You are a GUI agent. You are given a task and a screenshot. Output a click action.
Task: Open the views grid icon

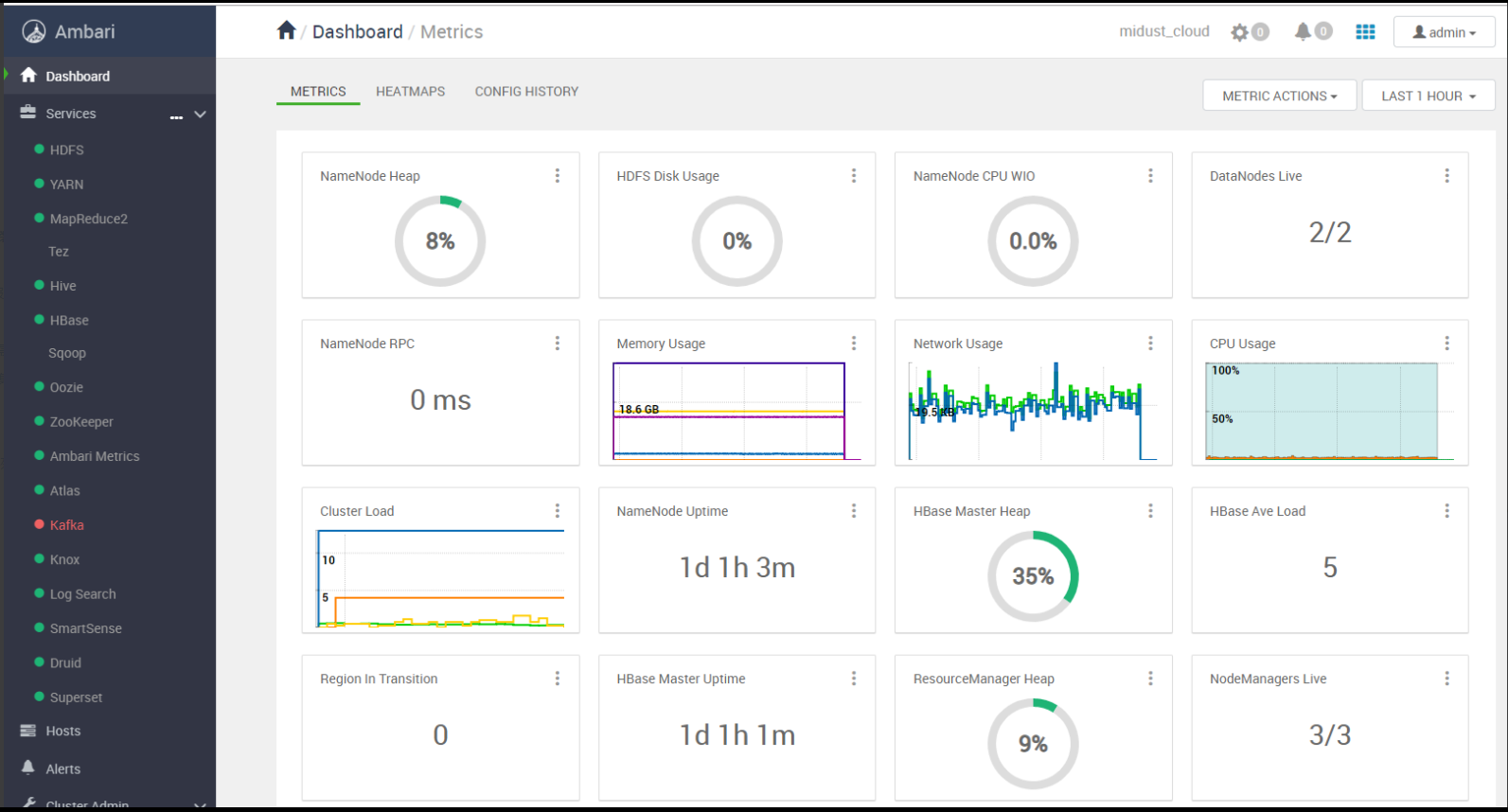pos(1365,31)
